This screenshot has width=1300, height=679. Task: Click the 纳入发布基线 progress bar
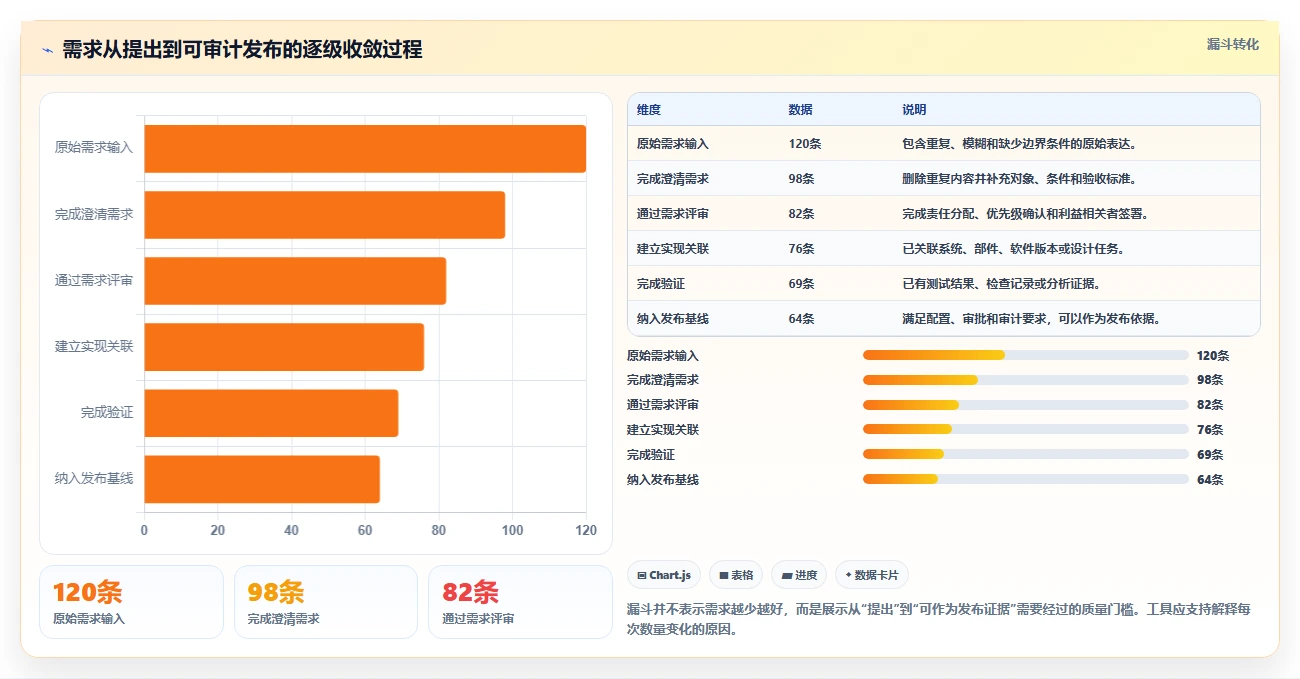tap(1026, 480)
